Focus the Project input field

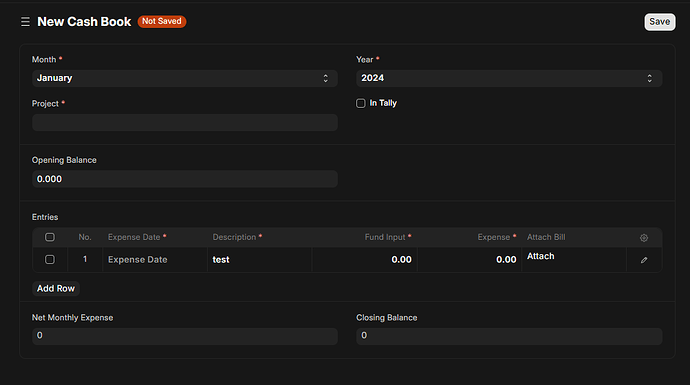tap(185, 122)
